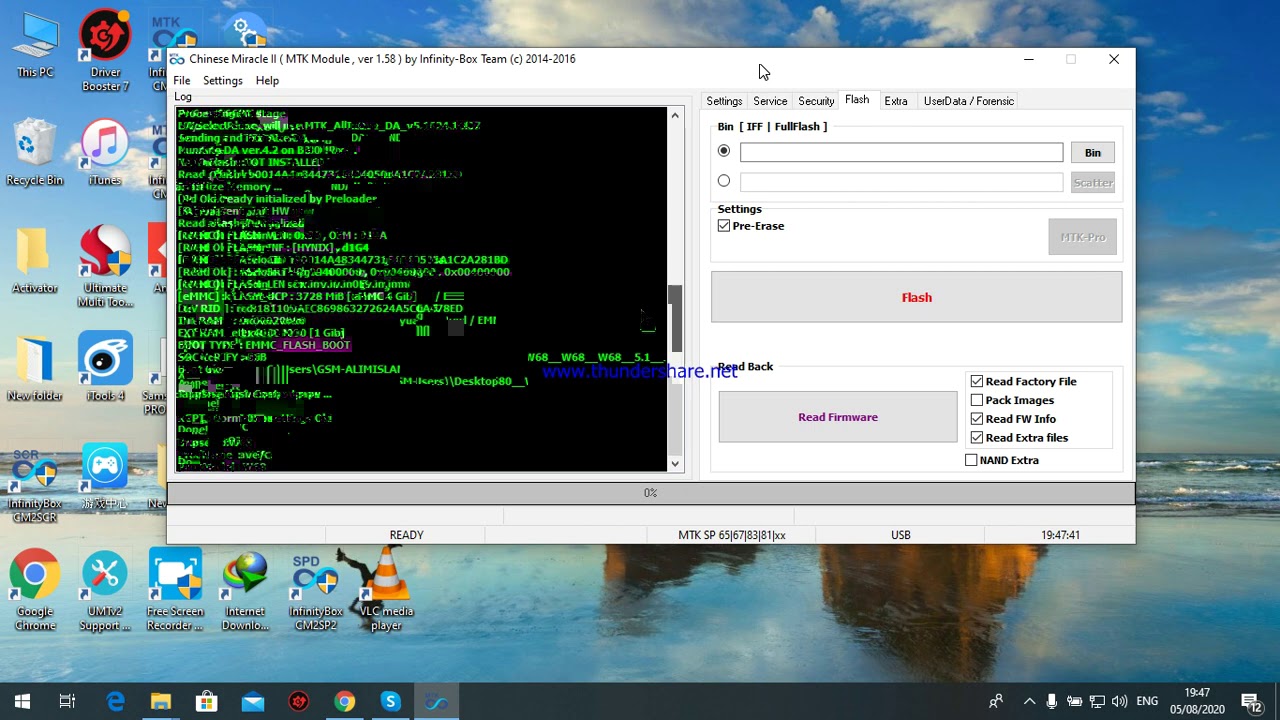Launch iTunes from the desktop
The height and width of the screenshot is (720, 1280).
105,153
